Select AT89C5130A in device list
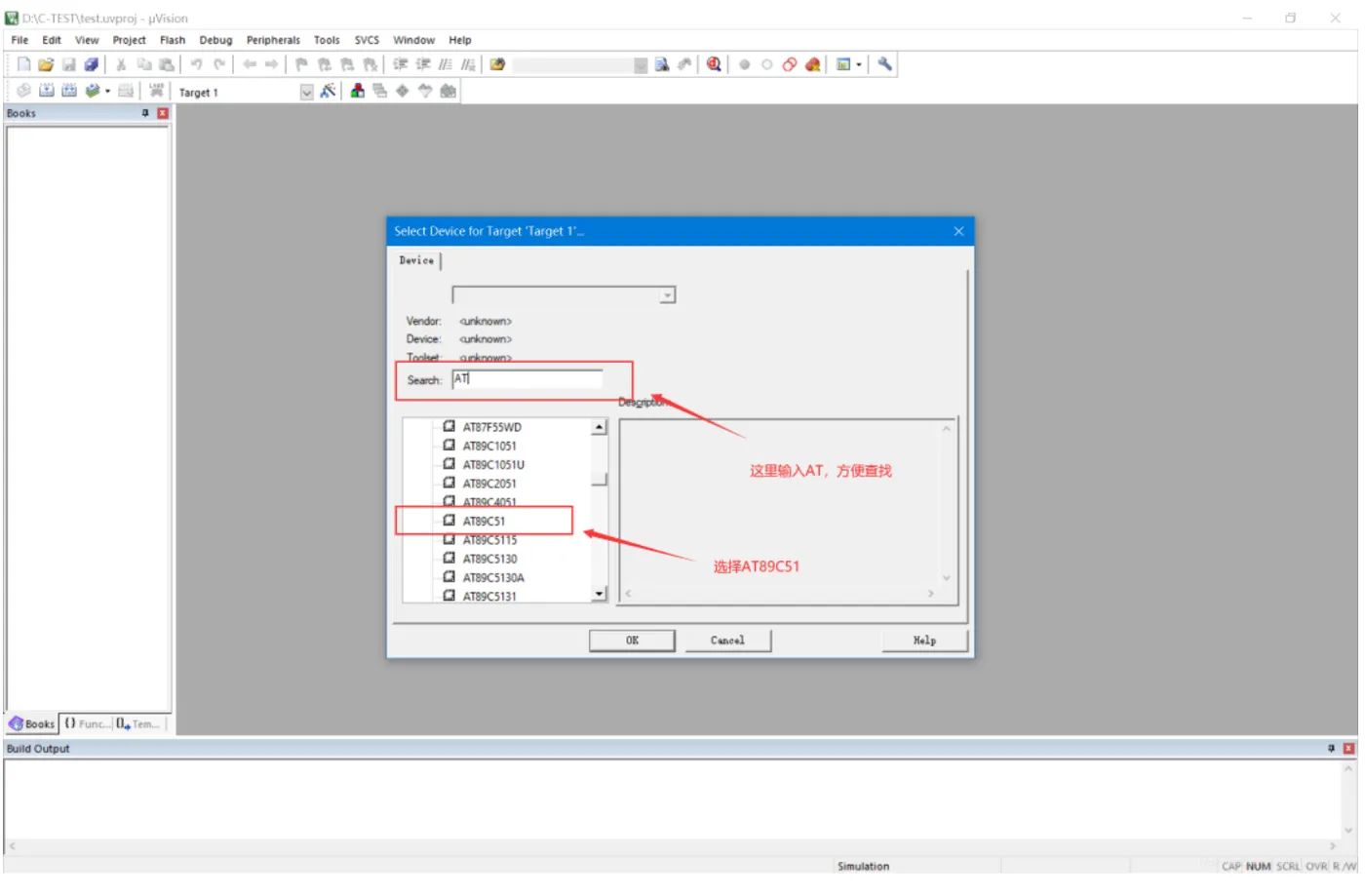 pos(493,577)
